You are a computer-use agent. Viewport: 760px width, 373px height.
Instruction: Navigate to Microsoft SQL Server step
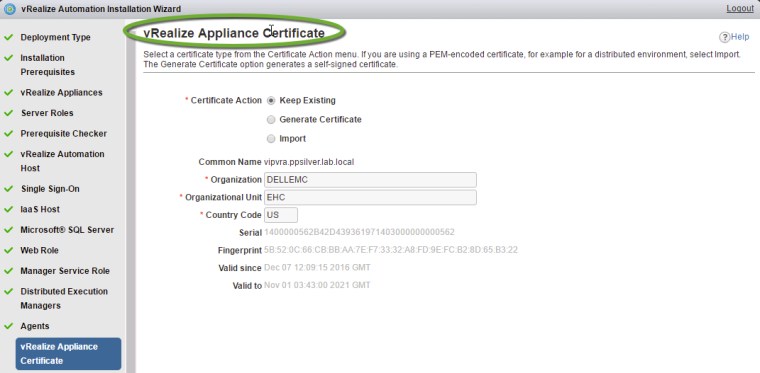67,230
